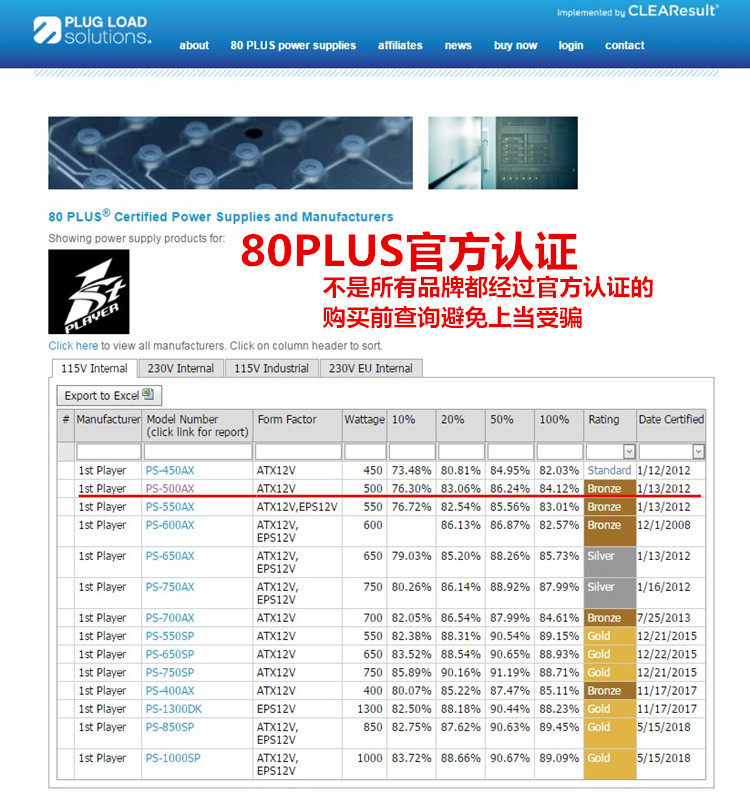The width and height of the screenshot is (750, 802).
Task: Sort by the Model Number column header
Action: pyautogui.click(x=197, y=425)
